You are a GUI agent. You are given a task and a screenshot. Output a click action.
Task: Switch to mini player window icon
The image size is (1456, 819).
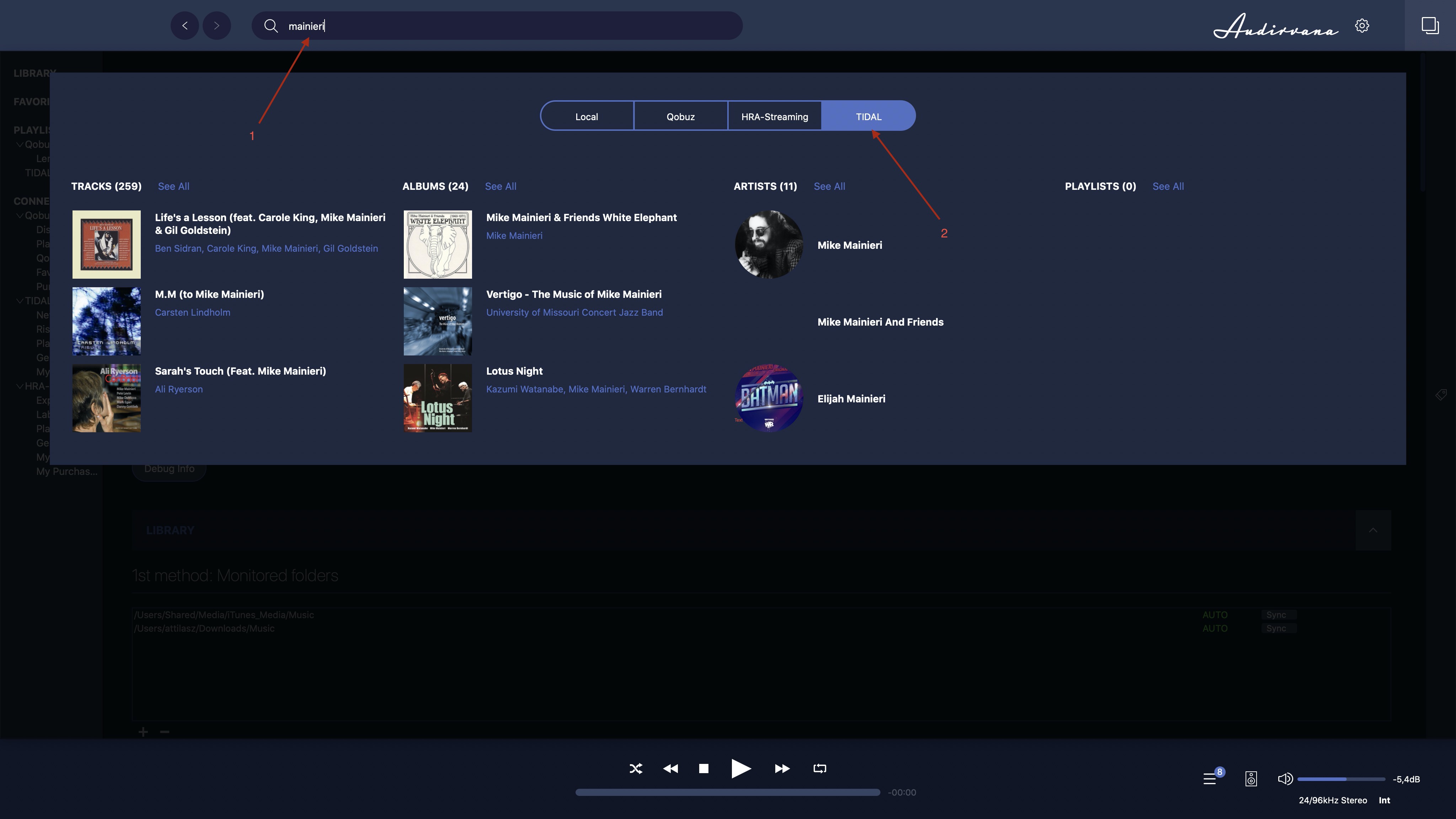click(x=1430, y=26)
